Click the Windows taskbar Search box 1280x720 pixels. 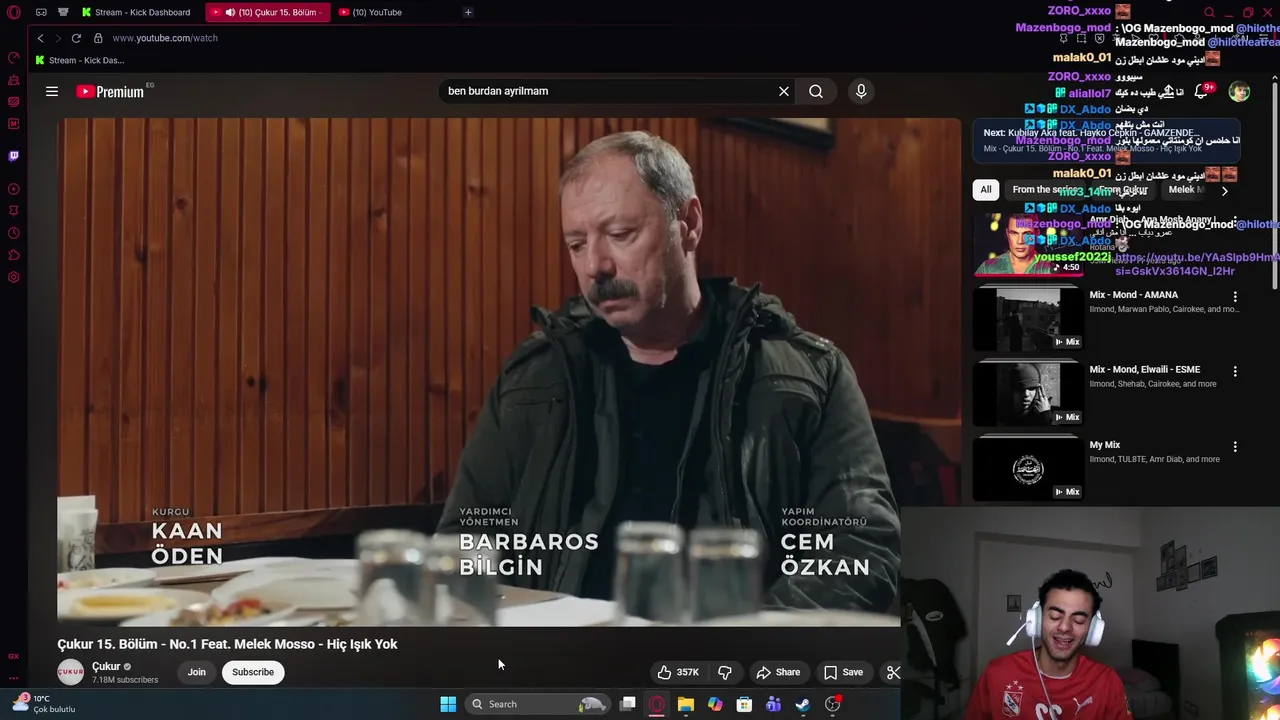(x=538, y=704)
